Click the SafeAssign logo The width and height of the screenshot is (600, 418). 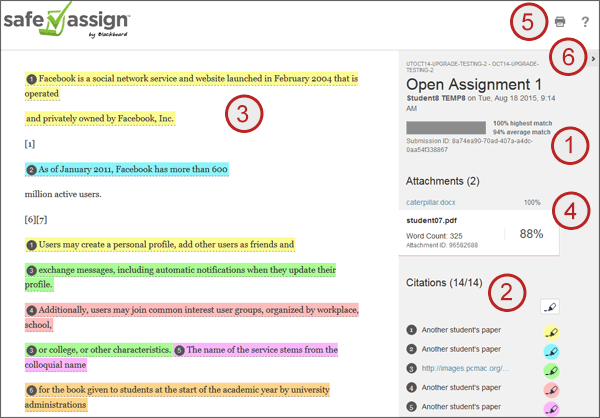pyautogui.click(x=67, y=20)
